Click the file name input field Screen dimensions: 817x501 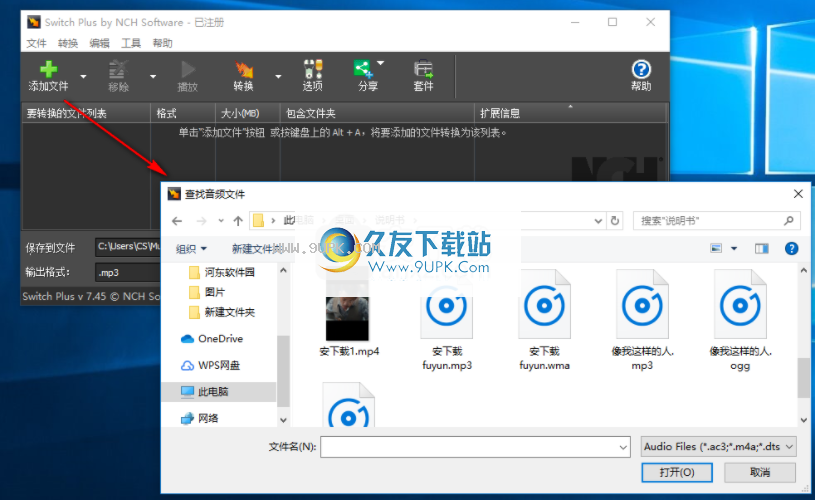click(475, 447)
